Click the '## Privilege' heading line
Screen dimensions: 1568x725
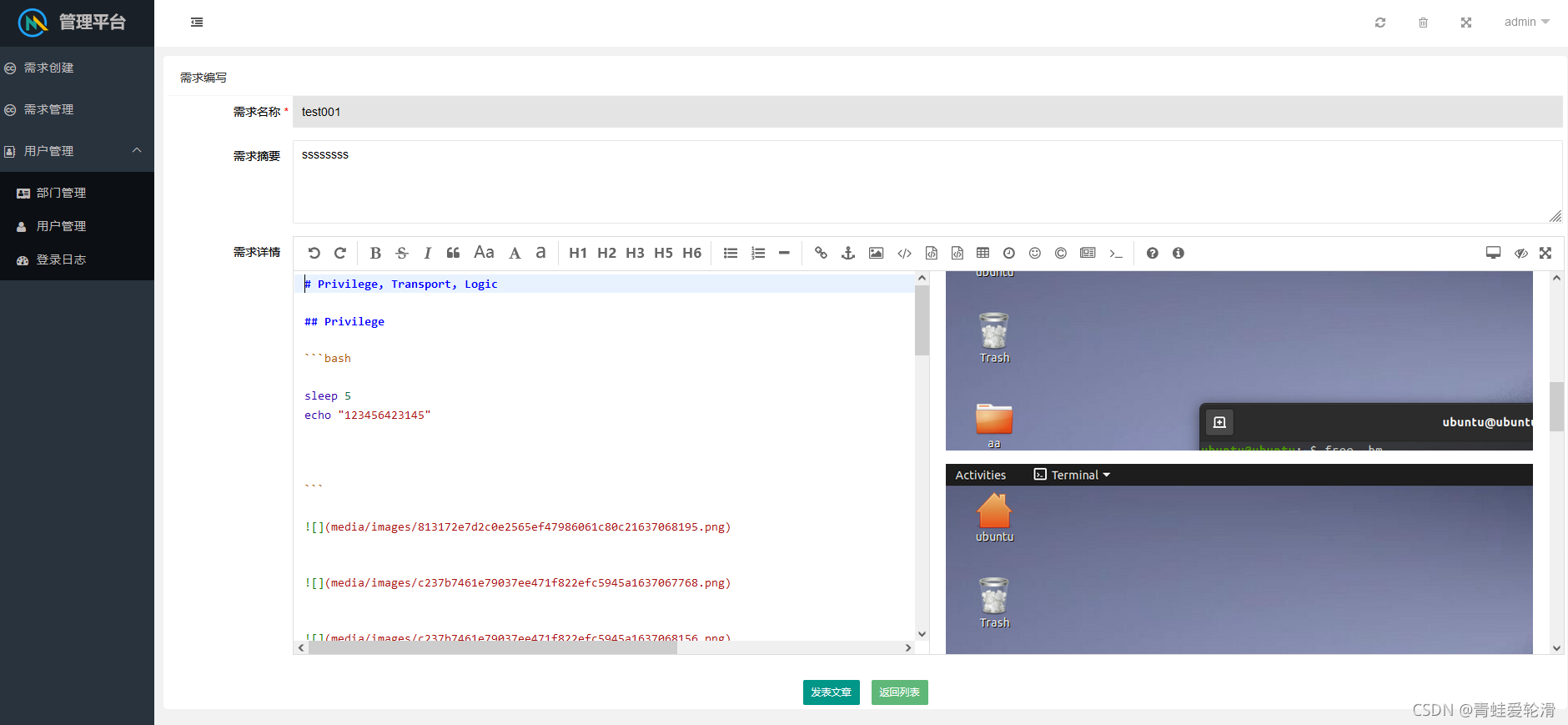344,321
